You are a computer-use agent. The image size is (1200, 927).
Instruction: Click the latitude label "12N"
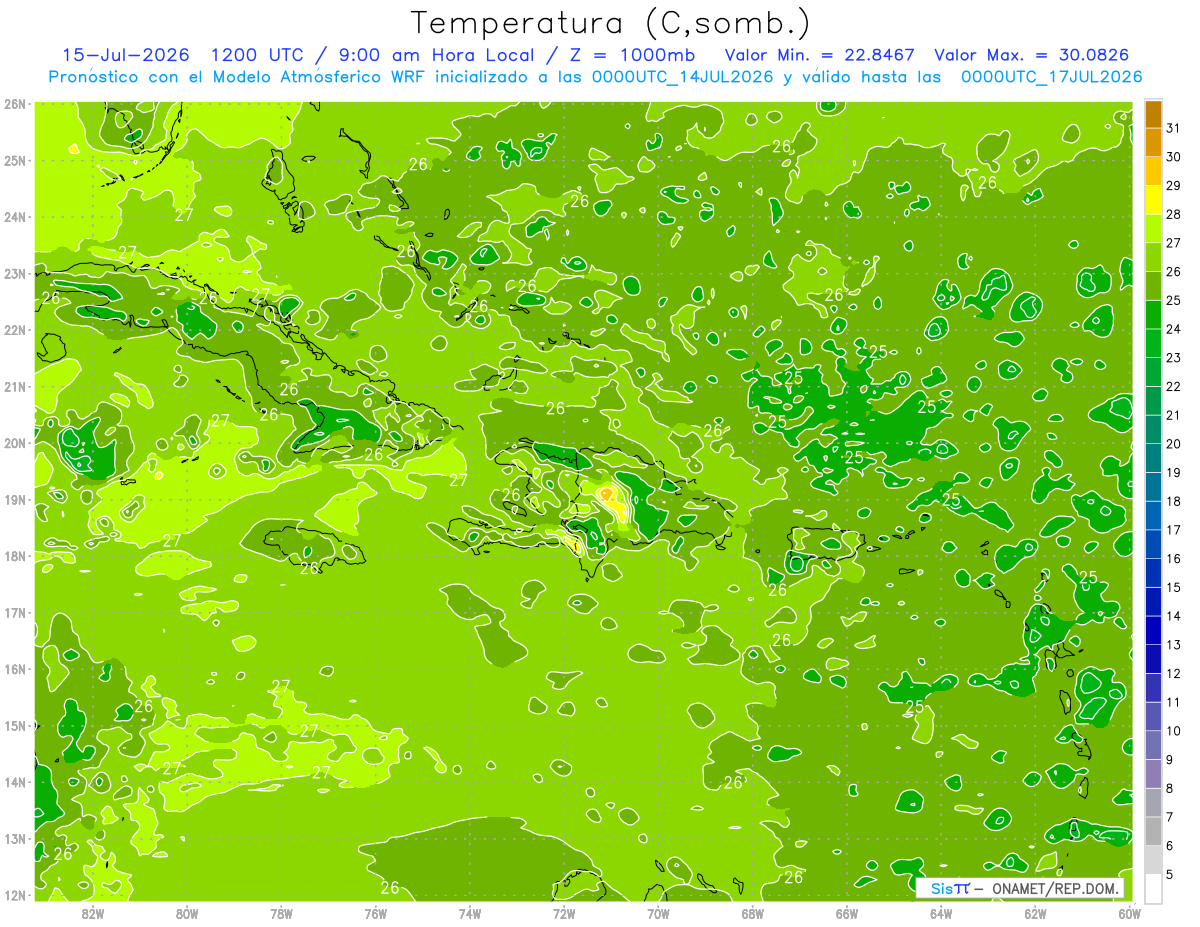pyautogui.click(x=15, y=895)
